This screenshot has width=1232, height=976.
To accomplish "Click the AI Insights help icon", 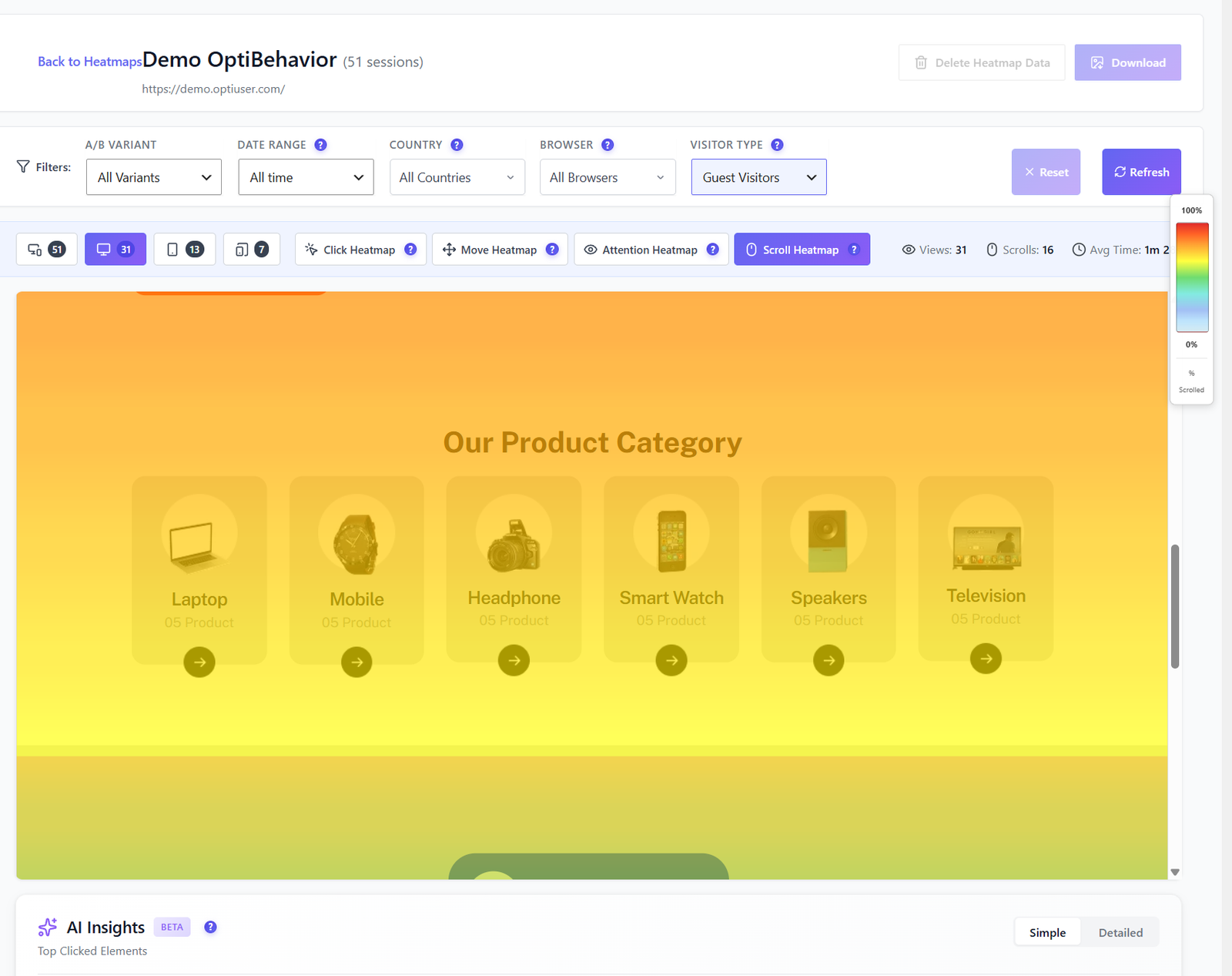I will point(210,927).
